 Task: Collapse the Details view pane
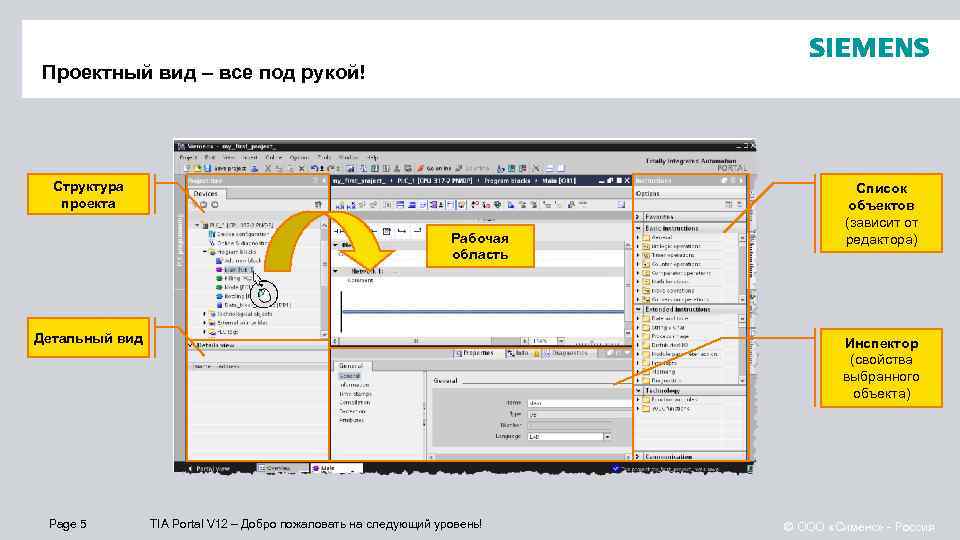coord(190,345)
